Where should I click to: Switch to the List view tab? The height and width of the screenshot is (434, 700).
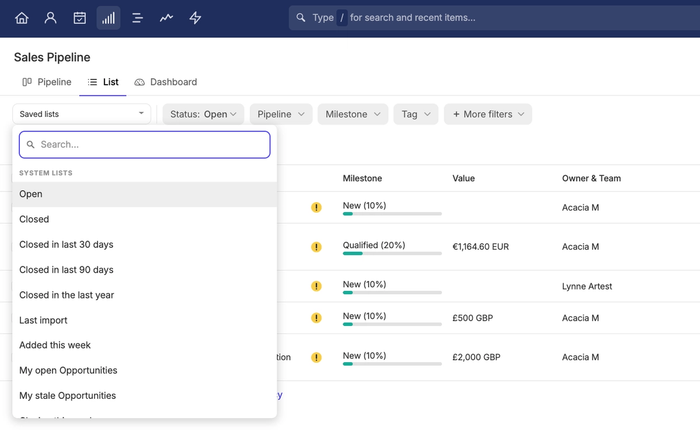103,82
